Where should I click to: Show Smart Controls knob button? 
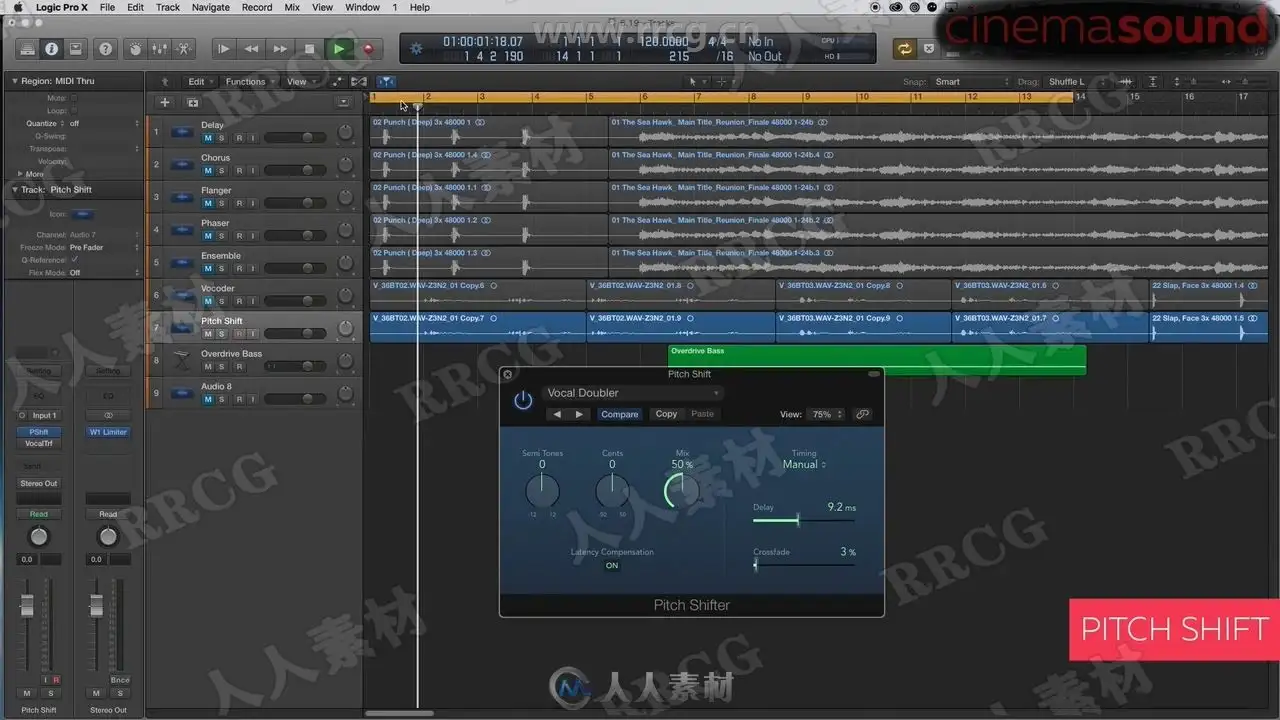coord(136,48)
